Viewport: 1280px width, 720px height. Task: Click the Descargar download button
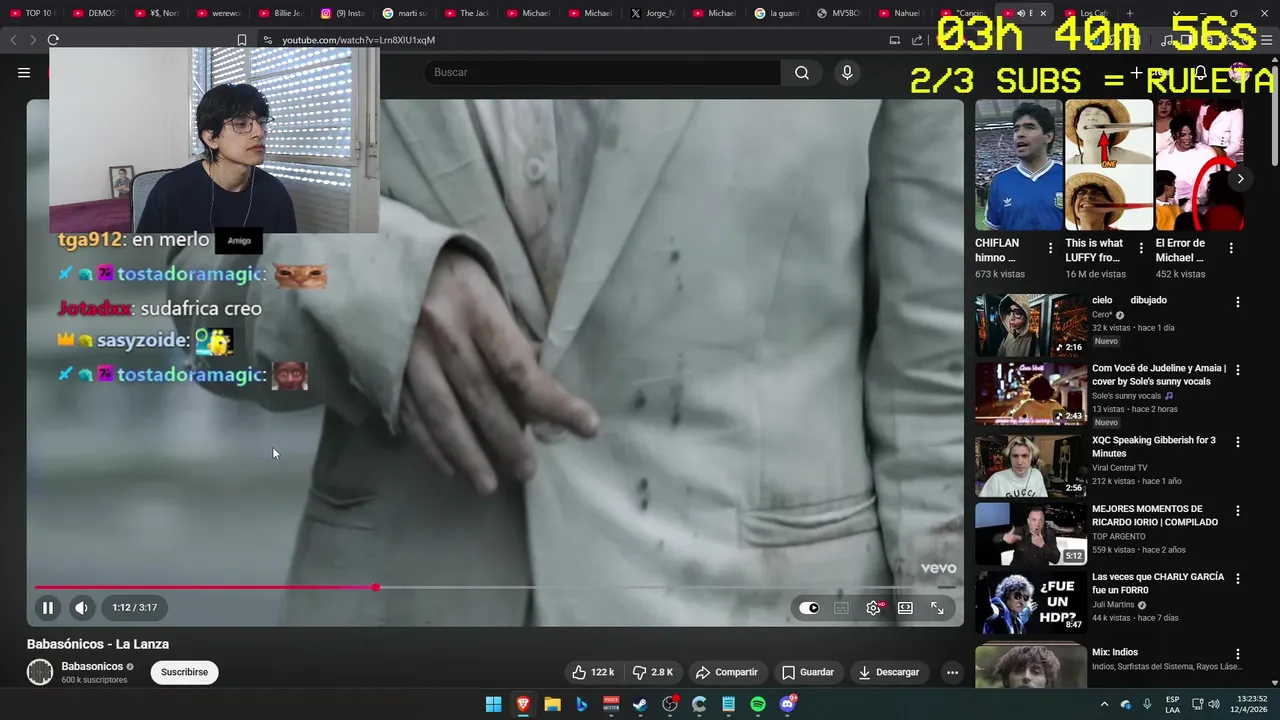888,672
